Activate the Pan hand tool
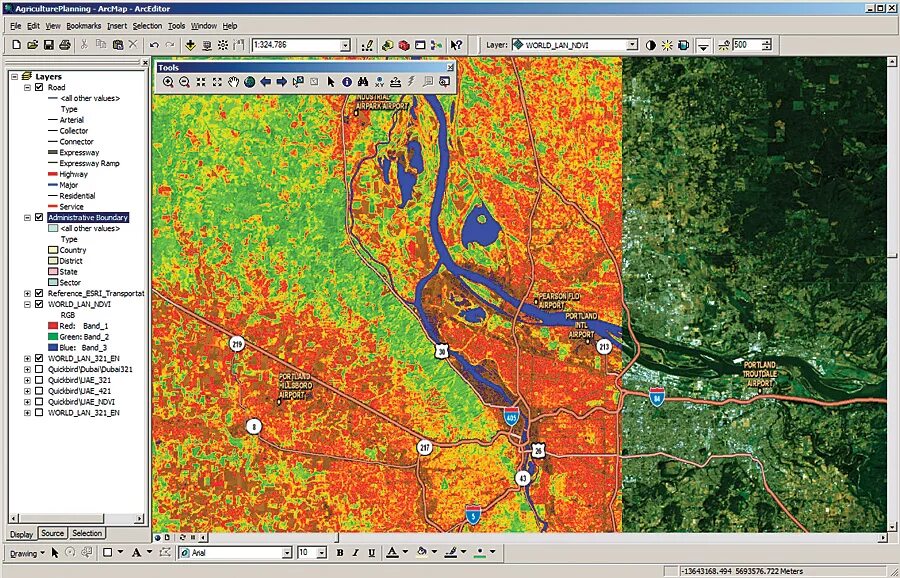This screenshot has height=578, width=900. [x=233, y=82]
